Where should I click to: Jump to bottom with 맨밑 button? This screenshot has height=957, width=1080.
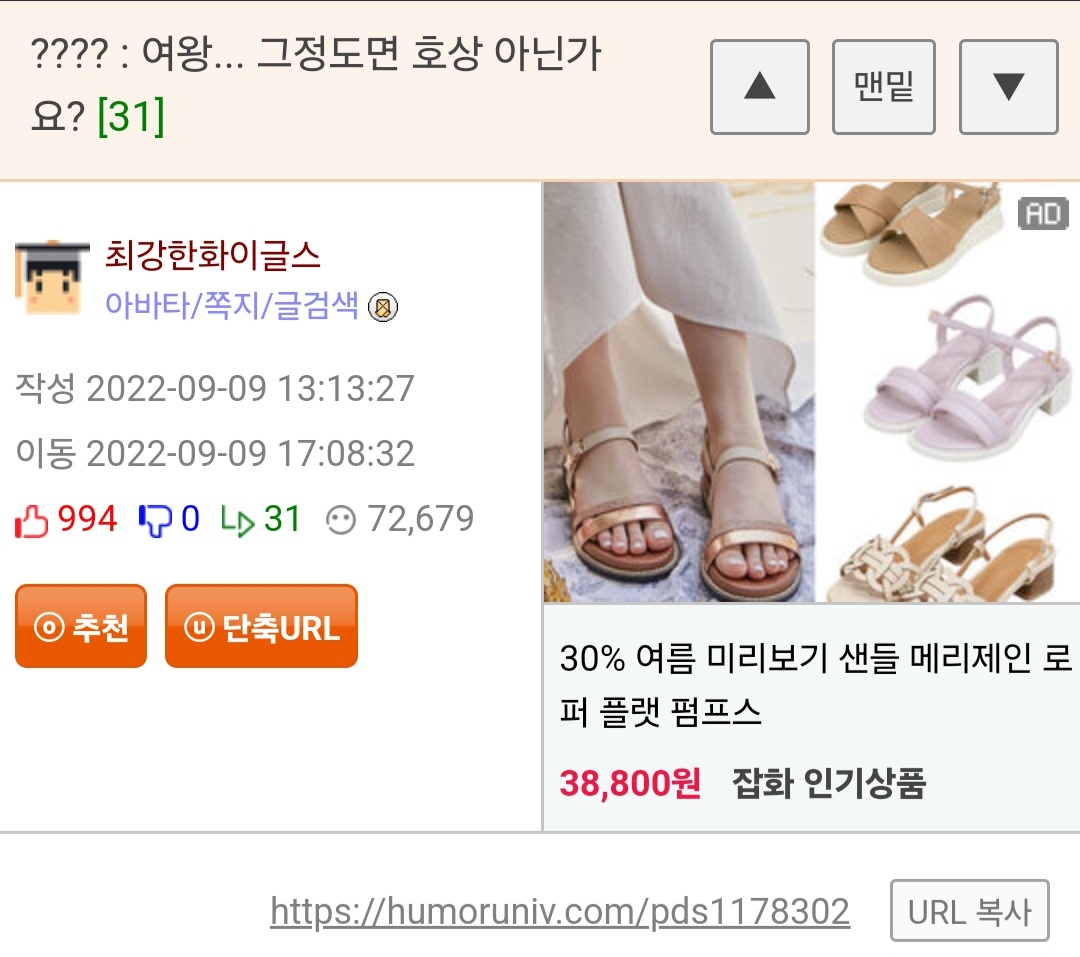coord(884,87)
